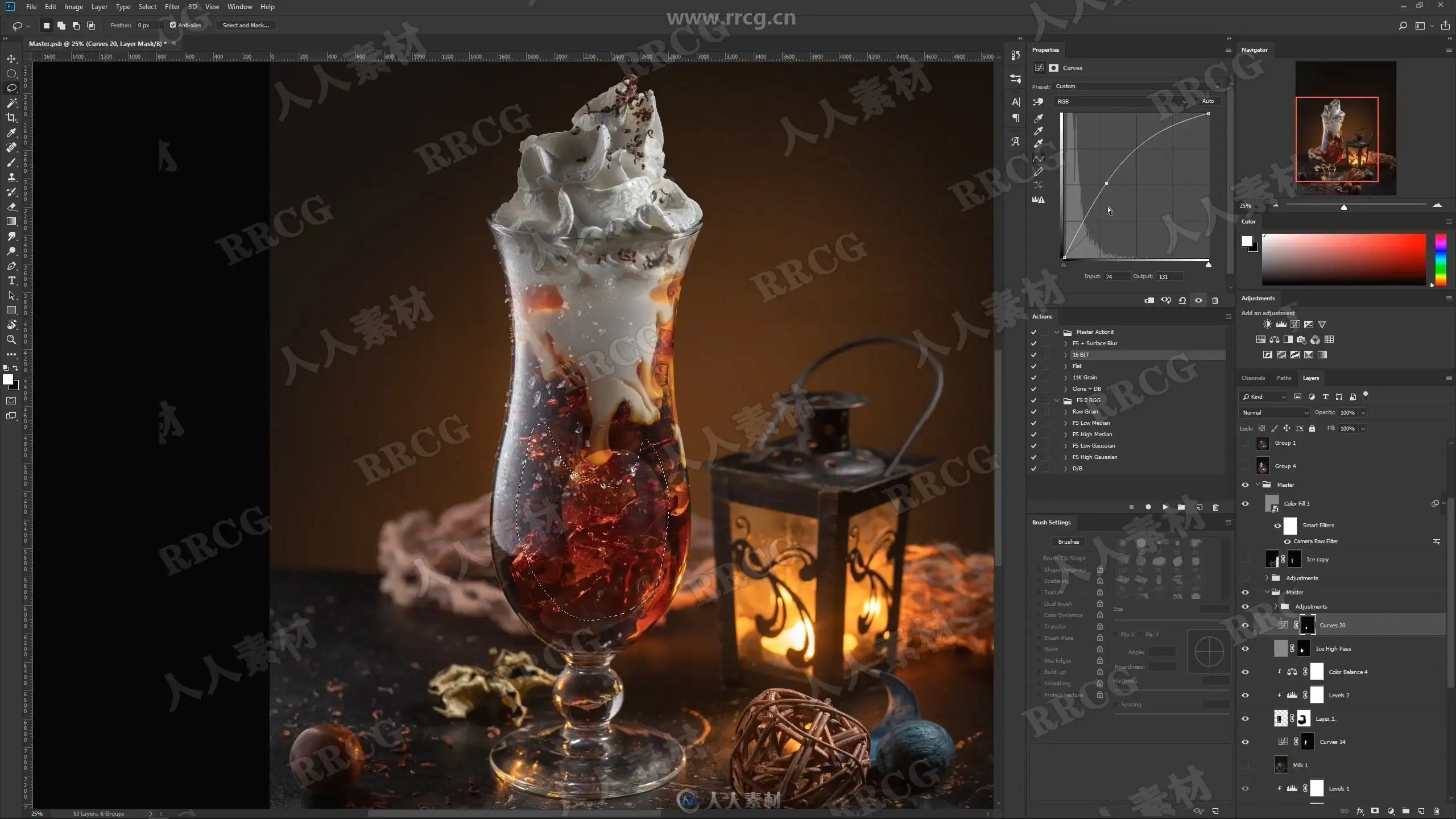The image size is (1456, 819).
Task: Click the rainbow hue slider strip
Action: click(x=1441, y=259)
